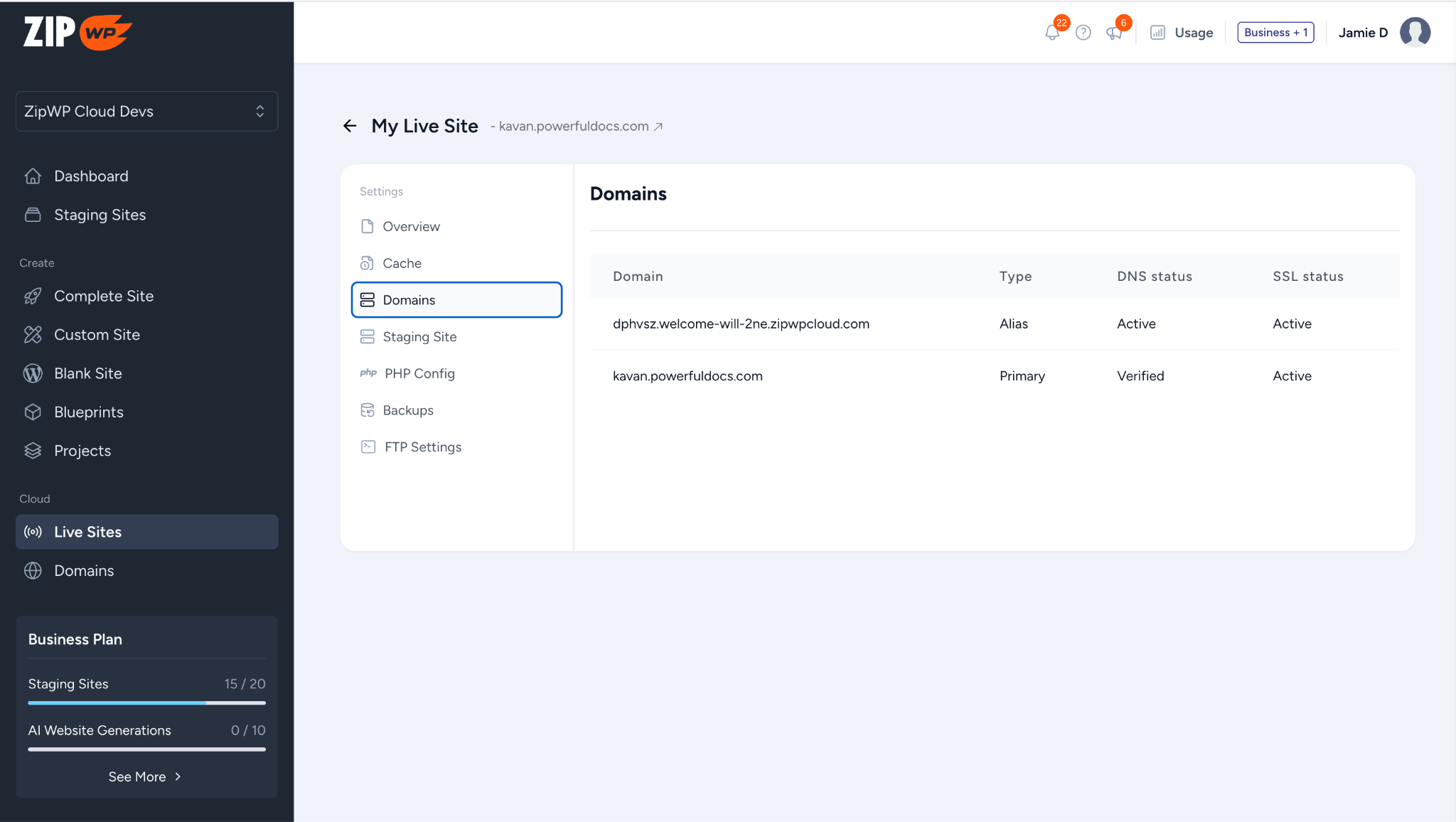Click the Staging Sites usage progress bar
The image size is (1456, 822).
pyautogui.click(x=146, y=703)
